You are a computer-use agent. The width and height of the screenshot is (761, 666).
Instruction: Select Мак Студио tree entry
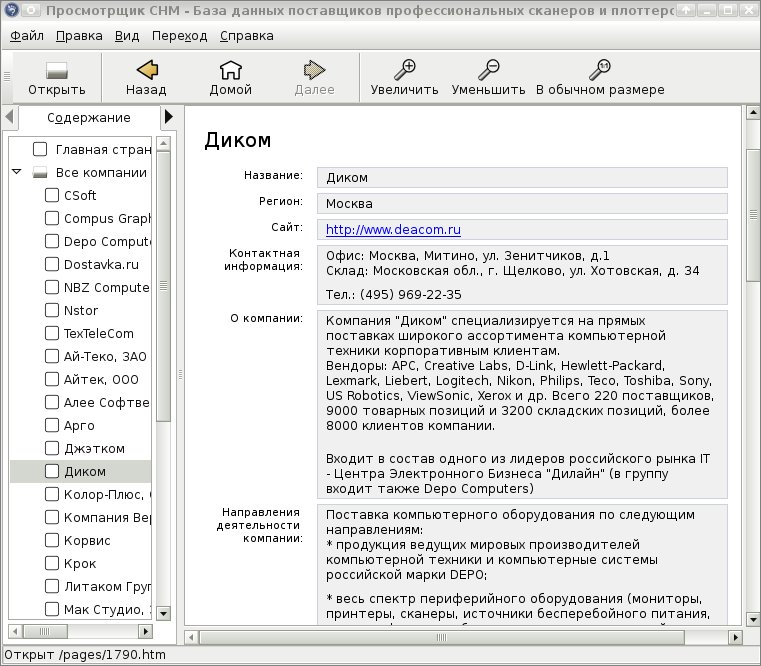click(x=107, y=609)
